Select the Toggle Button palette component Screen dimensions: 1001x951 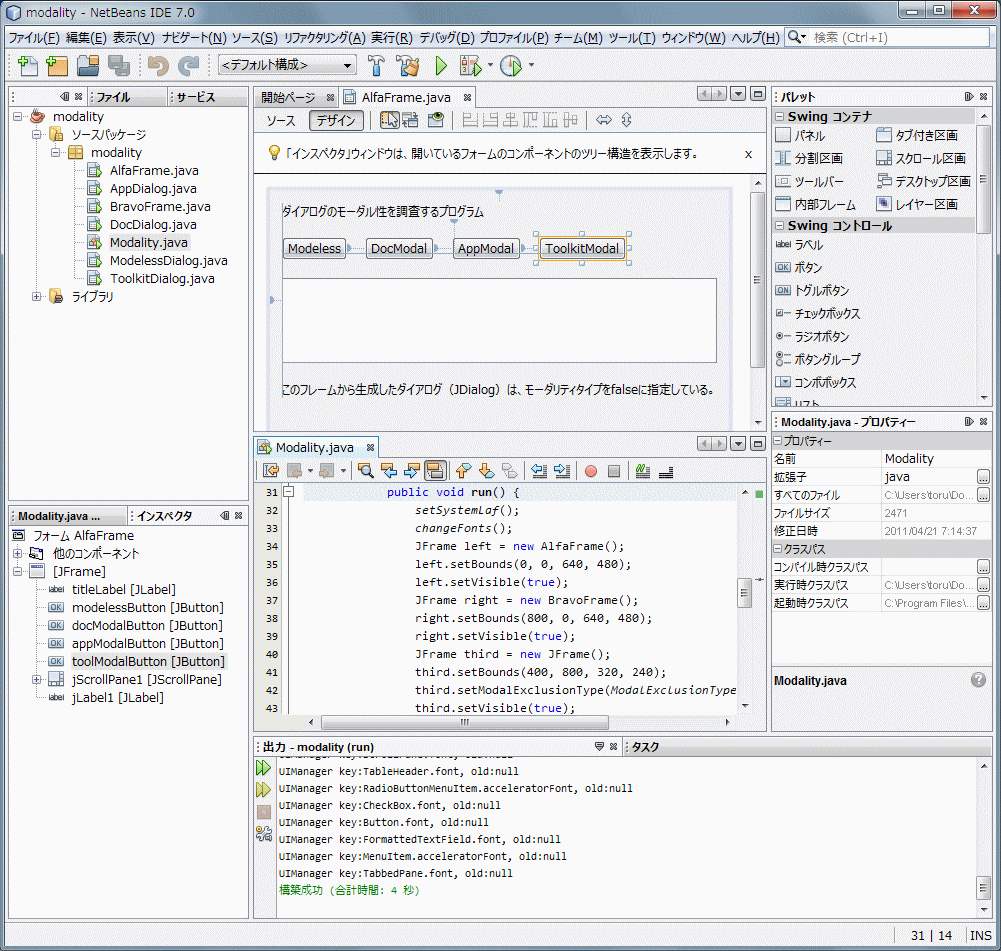click(x=812, y=290)
